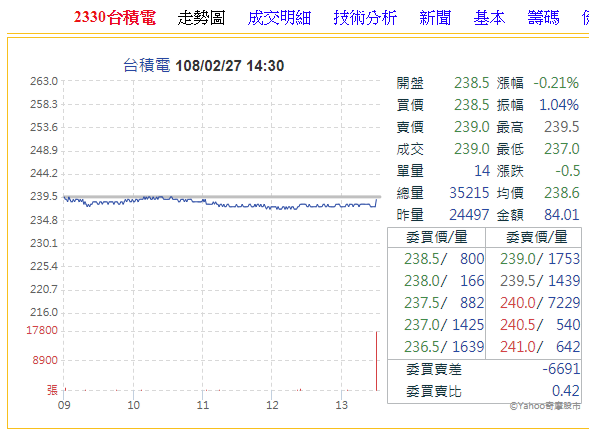589x436 pixels.
Task: Click the 8900 volume axis label
Action: click(x=45, y=361)
